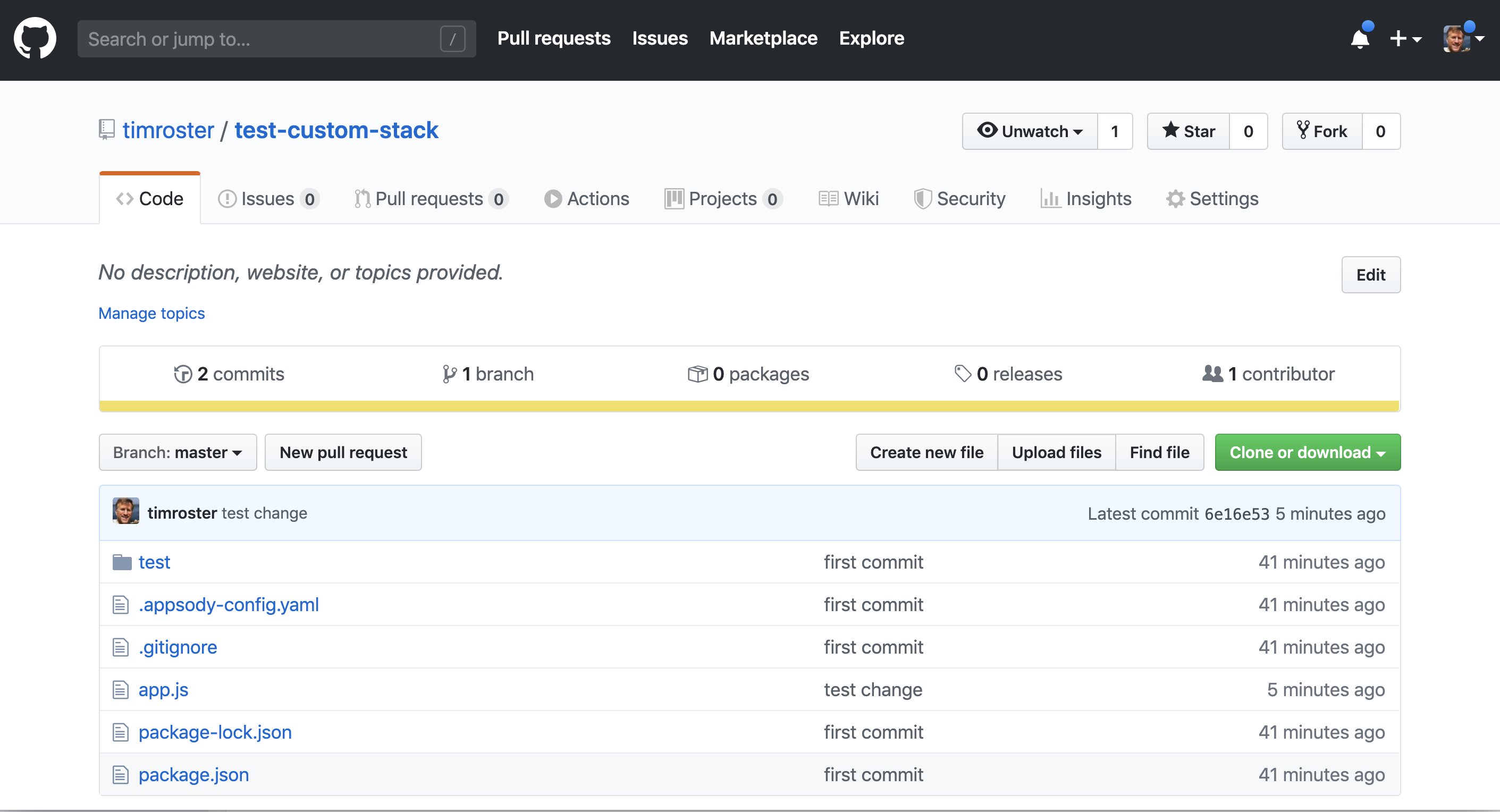
Task: Click the repository book icon
Action: click(106, 129)
